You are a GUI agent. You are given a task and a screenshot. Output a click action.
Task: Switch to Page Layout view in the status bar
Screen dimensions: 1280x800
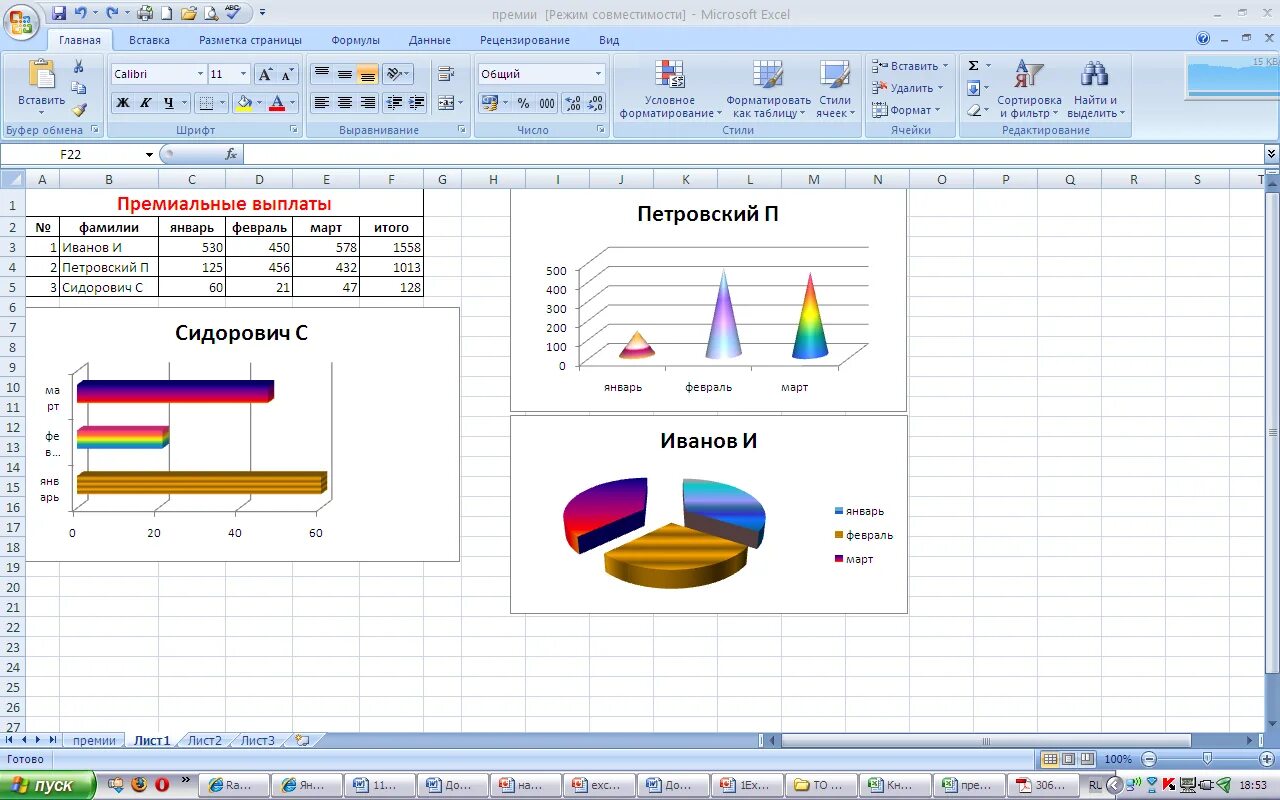pos(1068,759)
